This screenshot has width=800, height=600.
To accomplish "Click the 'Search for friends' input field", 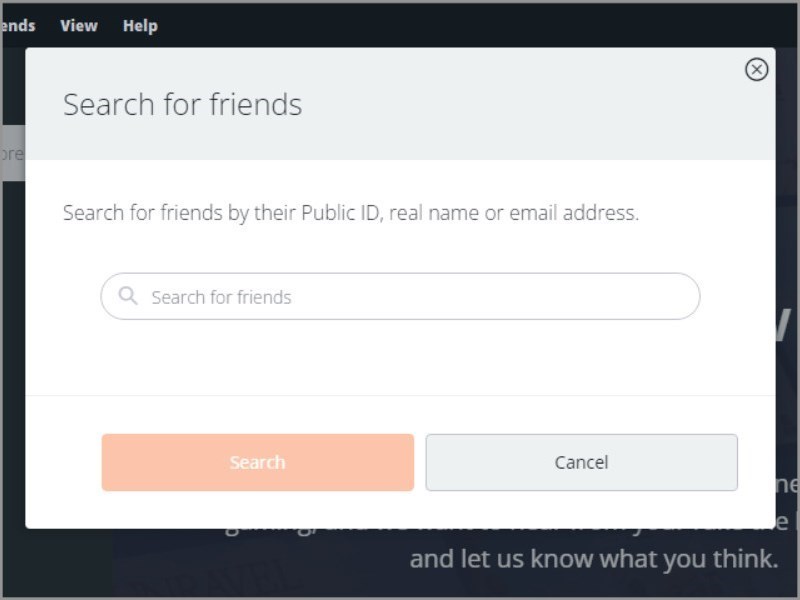I will [x=400, y=296].
